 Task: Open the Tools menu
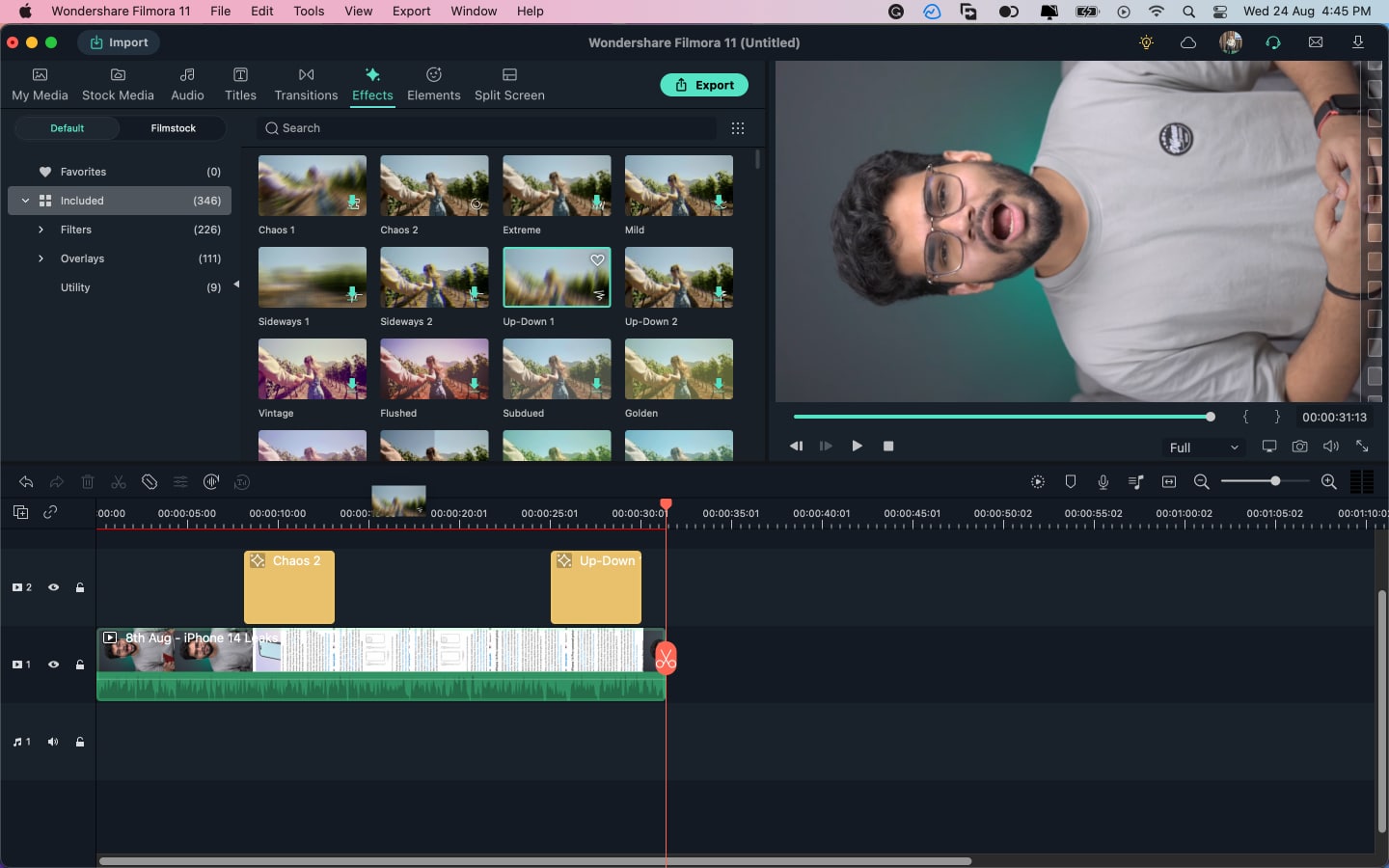309,12
